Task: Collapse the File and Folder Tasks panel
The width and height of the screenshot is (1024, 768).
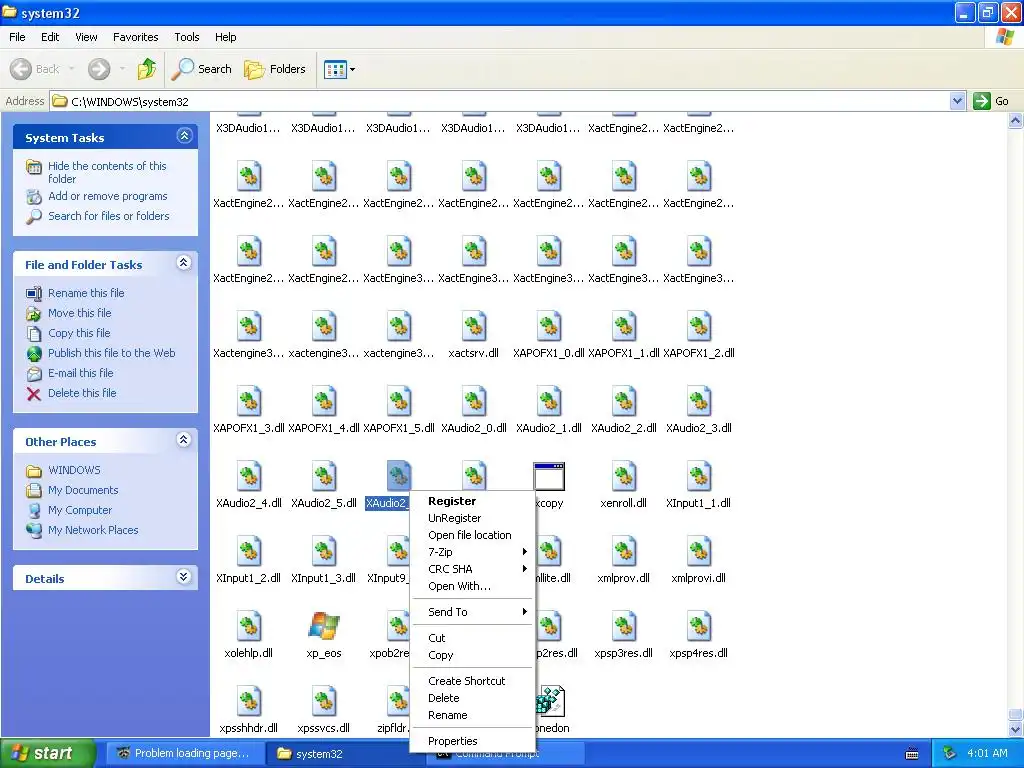Action: 184,263
